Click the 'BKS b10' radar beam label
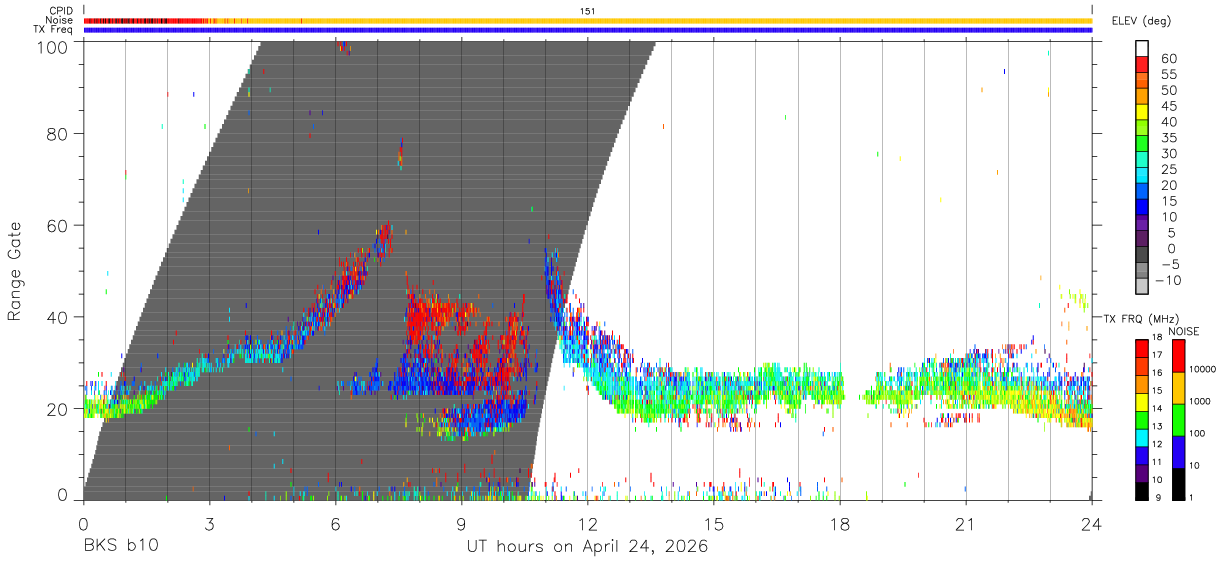The width and height of the screenshot is (1228, 567). click(x=120, y=547)
